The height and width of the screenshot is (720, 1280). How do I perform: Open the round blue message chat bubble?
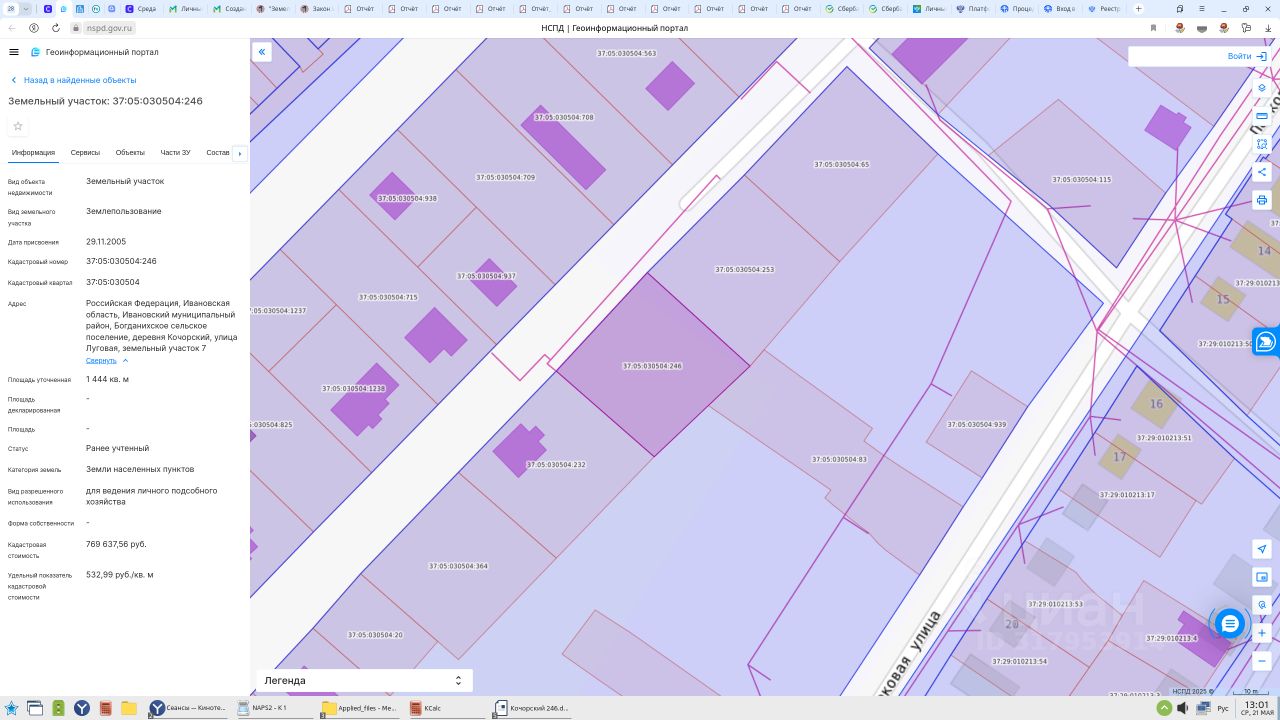[1230, 624]
